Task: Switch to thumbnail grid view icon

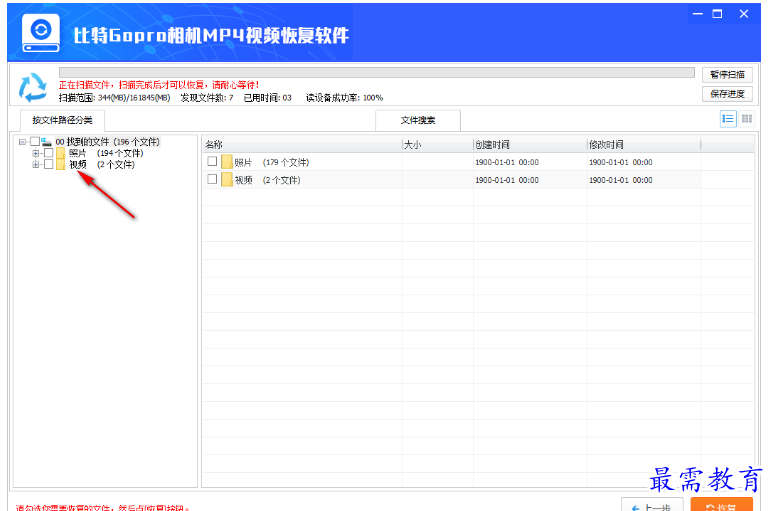Action: click(x=746, y=119)
